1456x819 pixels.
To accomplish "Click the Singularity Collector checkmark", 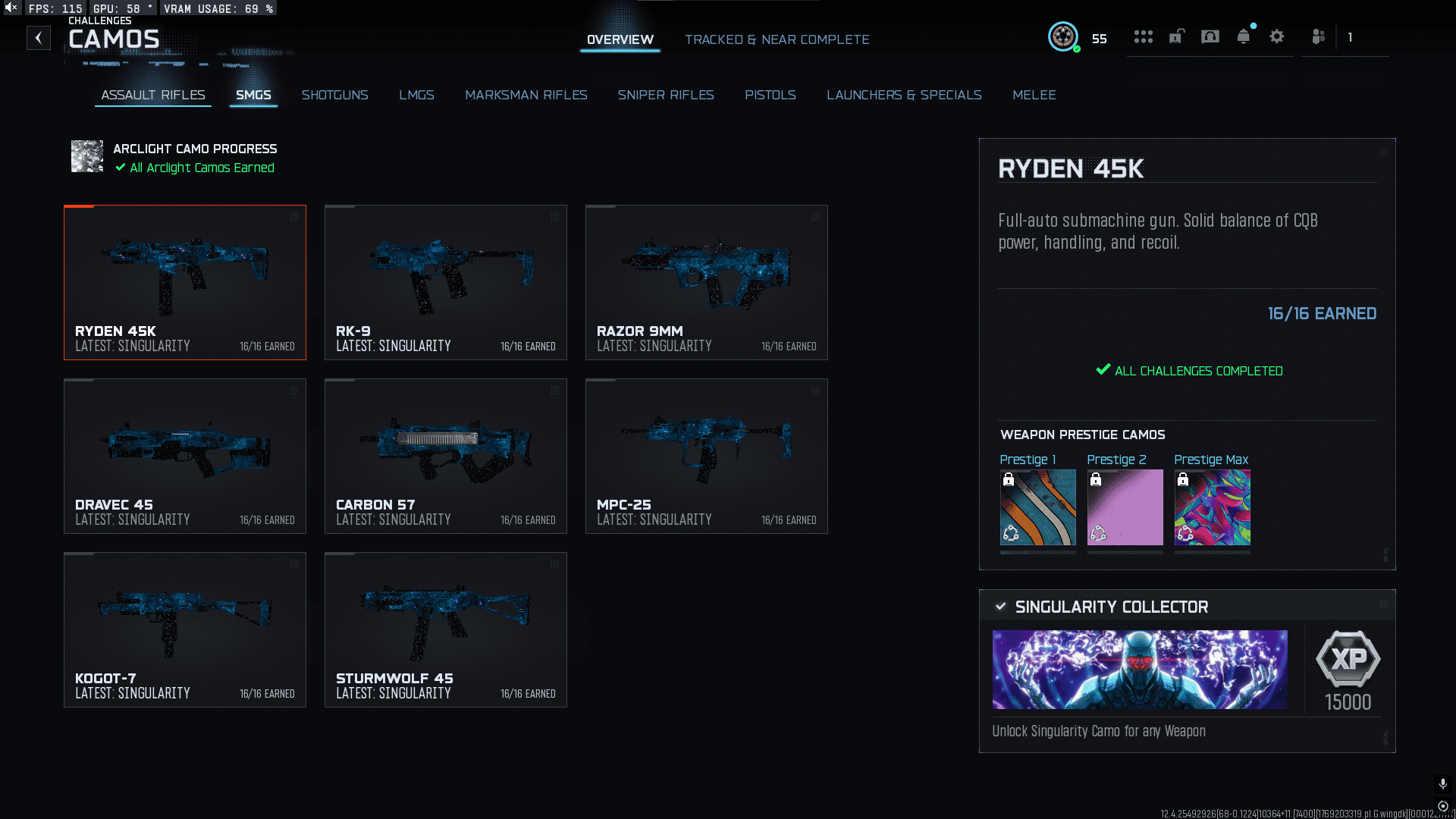I will point(1001,607).
